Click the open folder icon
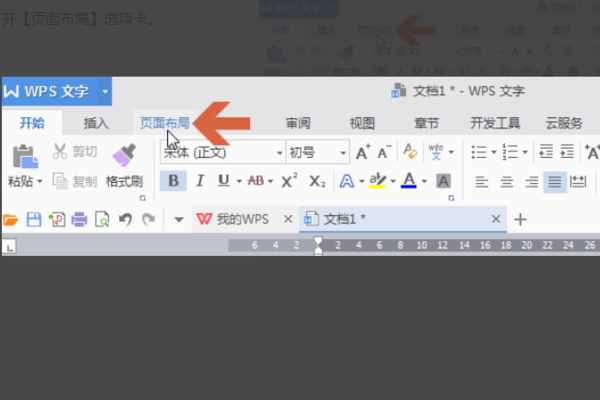The image size is (600, 400). tap(11, 220)
